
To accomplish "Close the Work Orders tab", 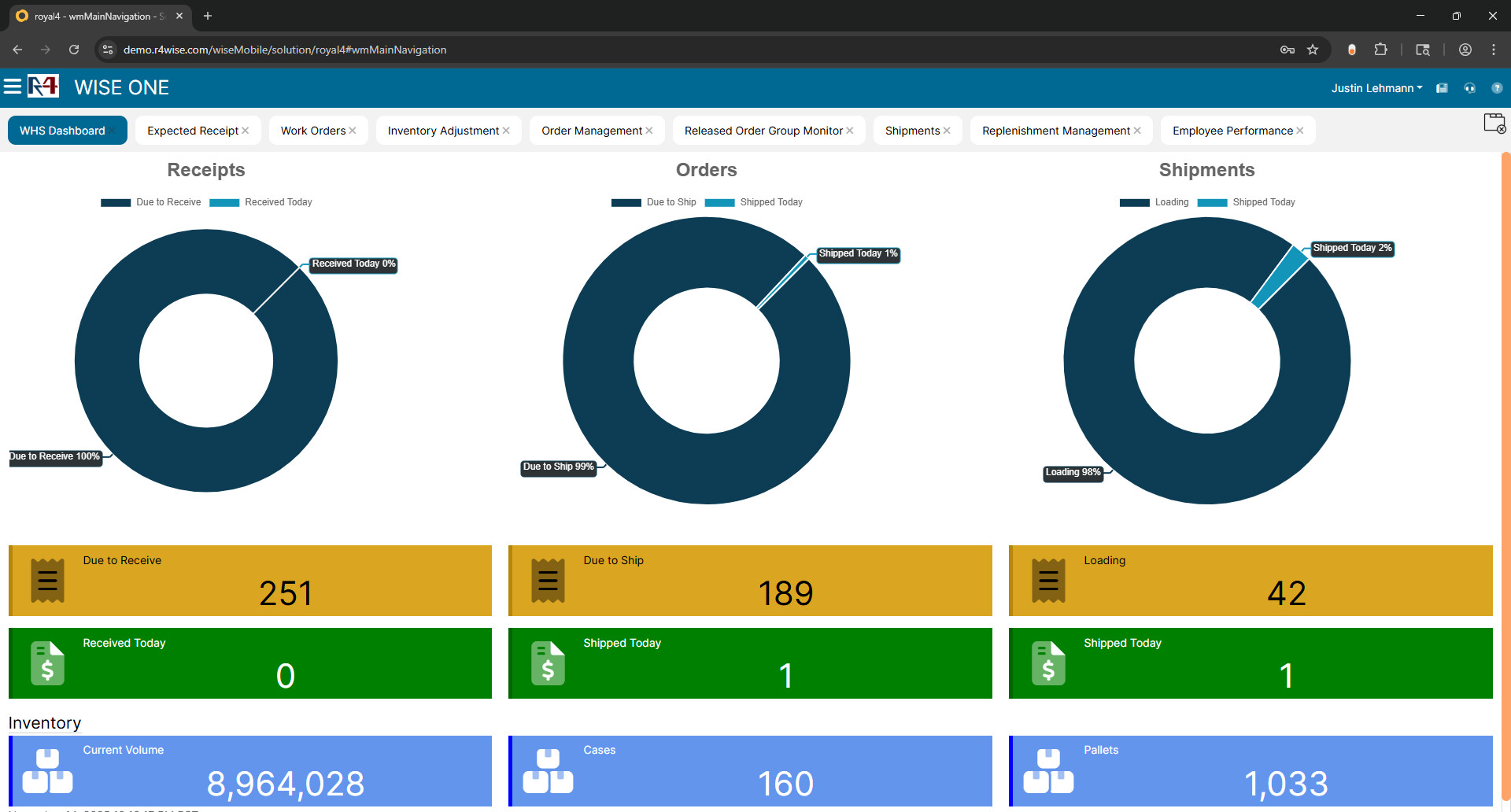I will [x=353, y=131].
